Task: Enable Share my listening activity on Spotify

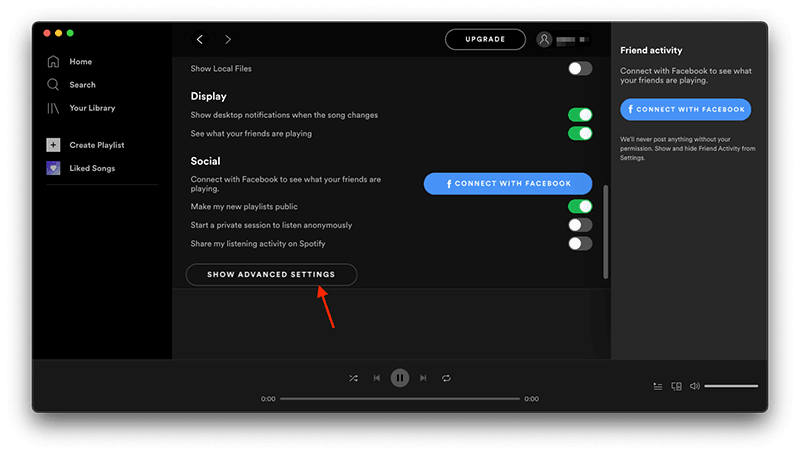Action: pyautogui.click(x=580, y=244)
